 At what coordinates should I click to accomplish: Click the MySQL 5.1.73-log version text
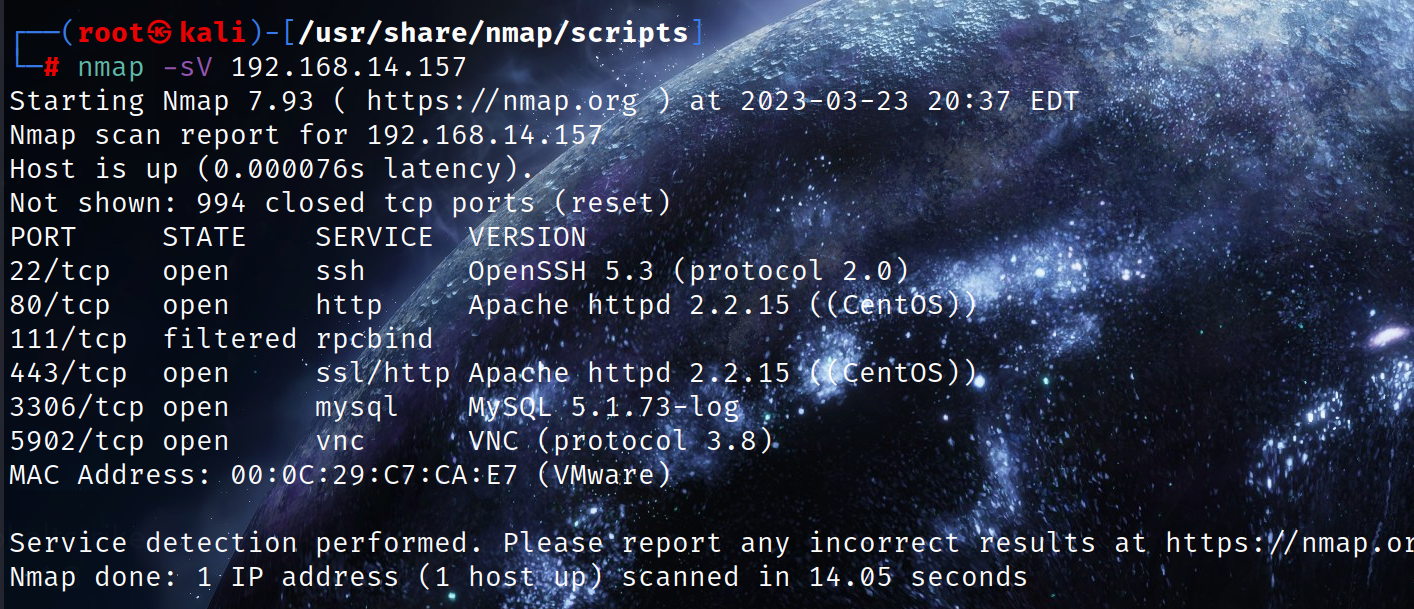604,407
